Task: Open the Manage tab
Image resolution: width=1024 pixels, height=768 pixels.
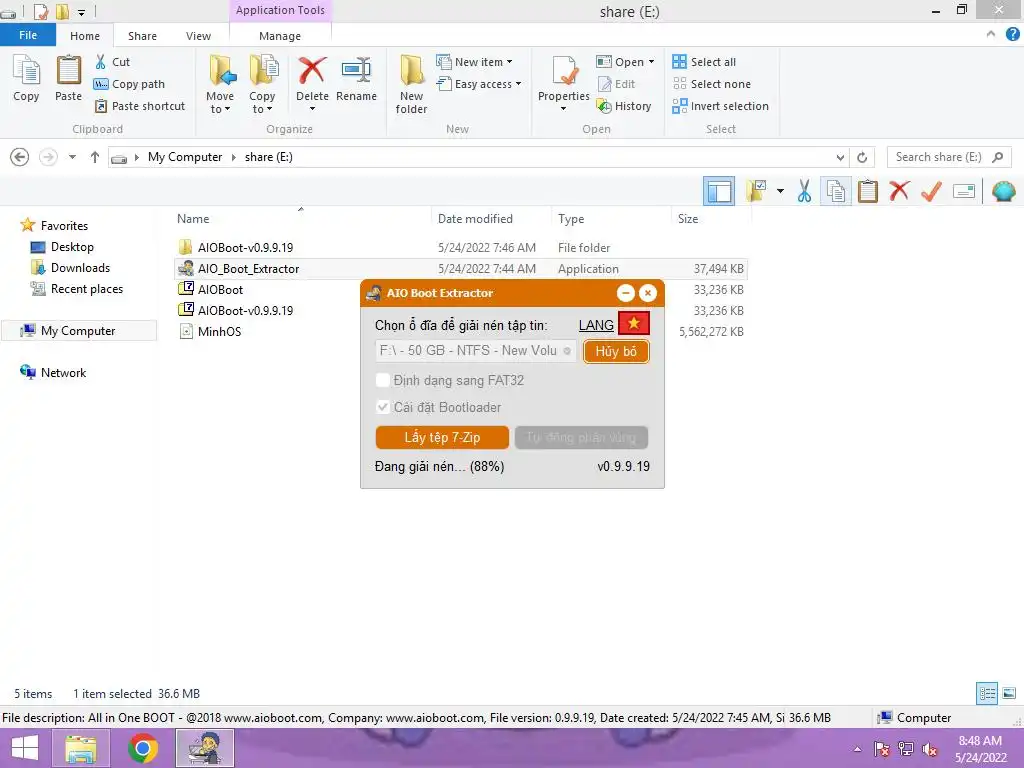Action: point(280,36)
